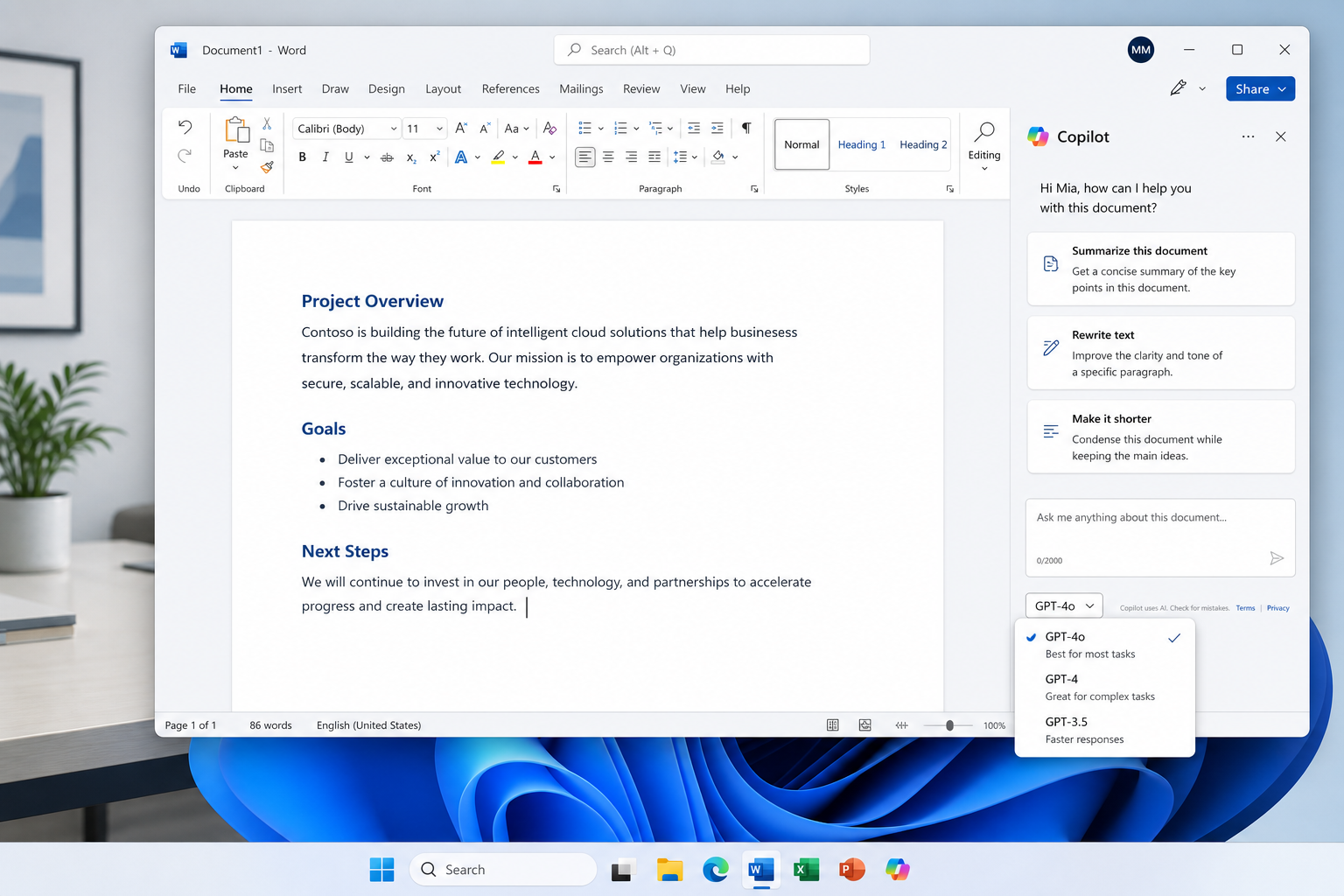Show paragraph marks pilcrow icon
Image resolution: width=1344 pixels, height=896 pixels.
746,129
